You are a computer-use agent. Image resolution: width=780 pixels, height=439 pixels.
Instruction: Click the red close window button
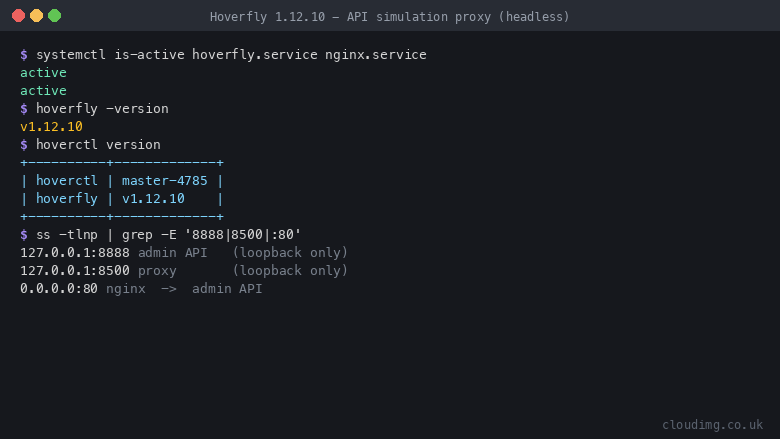coord(18,16)
